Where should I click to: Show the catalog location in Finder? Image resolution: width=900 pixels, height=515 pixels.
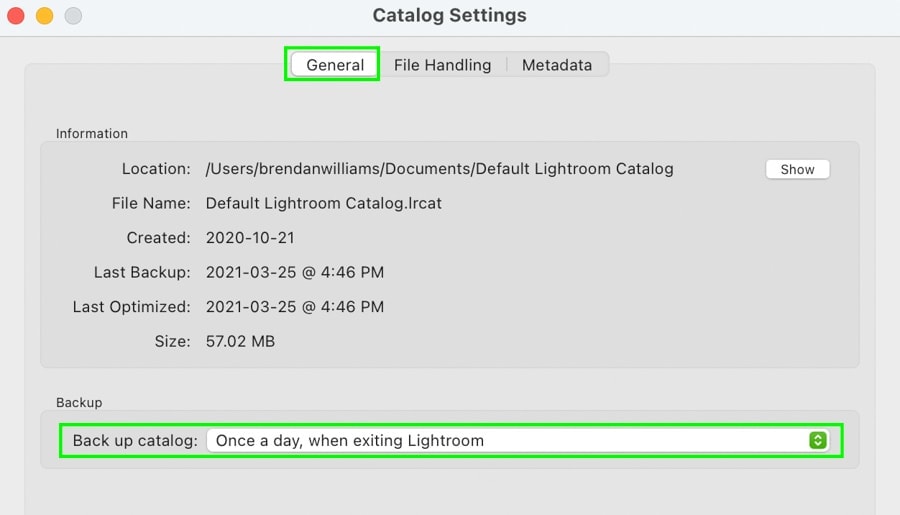pyautogui.click(x=797, y=169)
